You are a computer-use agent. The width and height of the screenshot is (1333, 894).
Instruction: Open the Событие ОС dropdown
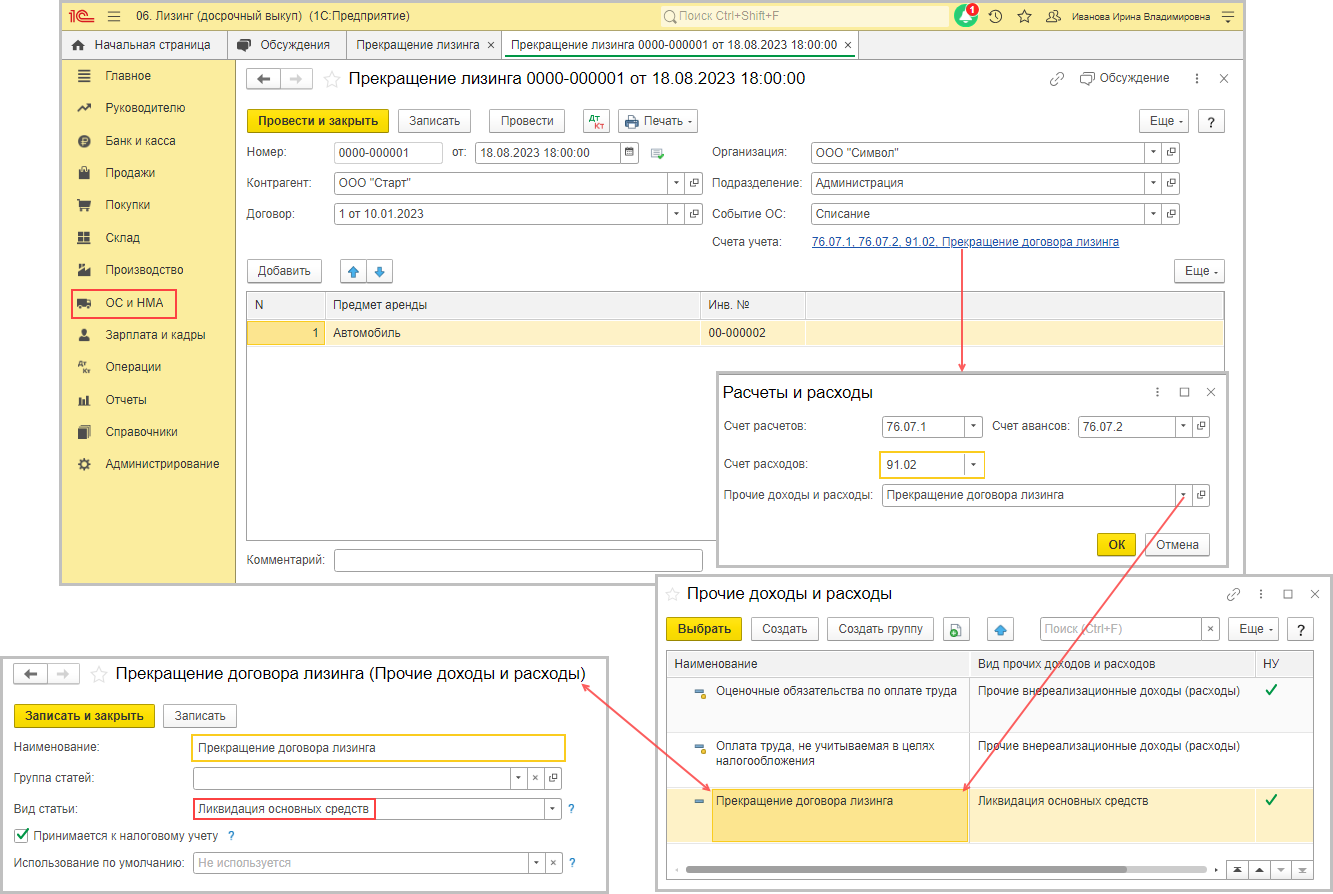(1153, 214)
